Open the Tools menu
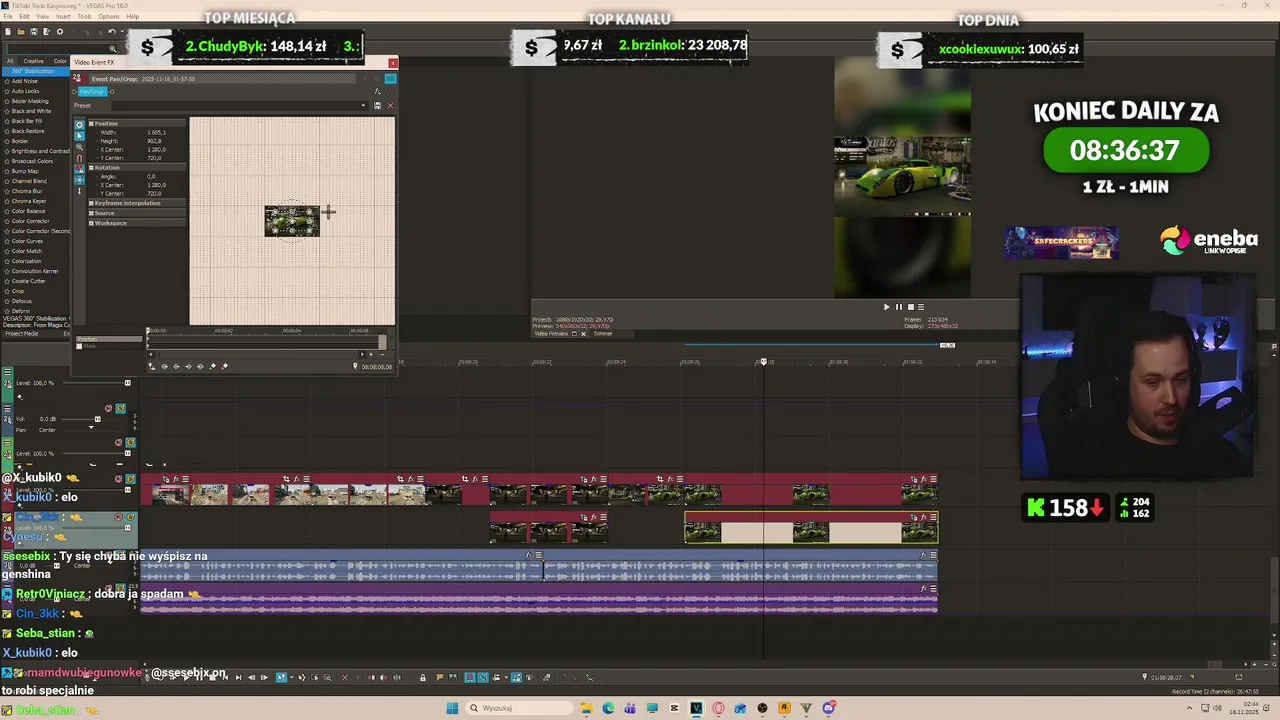This screenshot has height=720, width=1280. point(84,16)
